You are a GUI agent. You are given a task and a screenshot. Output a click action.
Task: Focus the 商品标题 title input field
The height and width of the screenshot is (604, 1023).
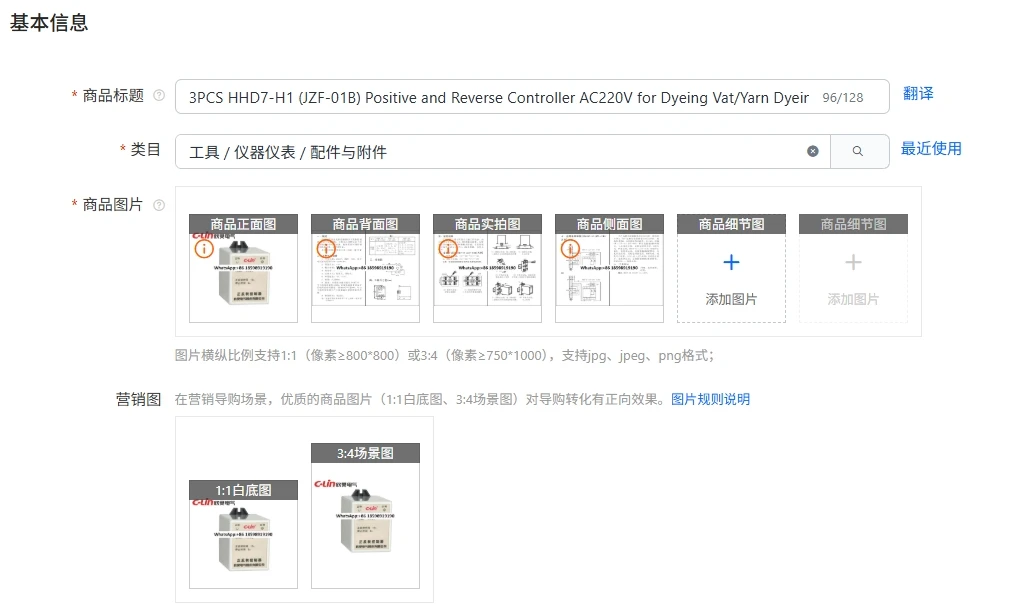point(532,97)
